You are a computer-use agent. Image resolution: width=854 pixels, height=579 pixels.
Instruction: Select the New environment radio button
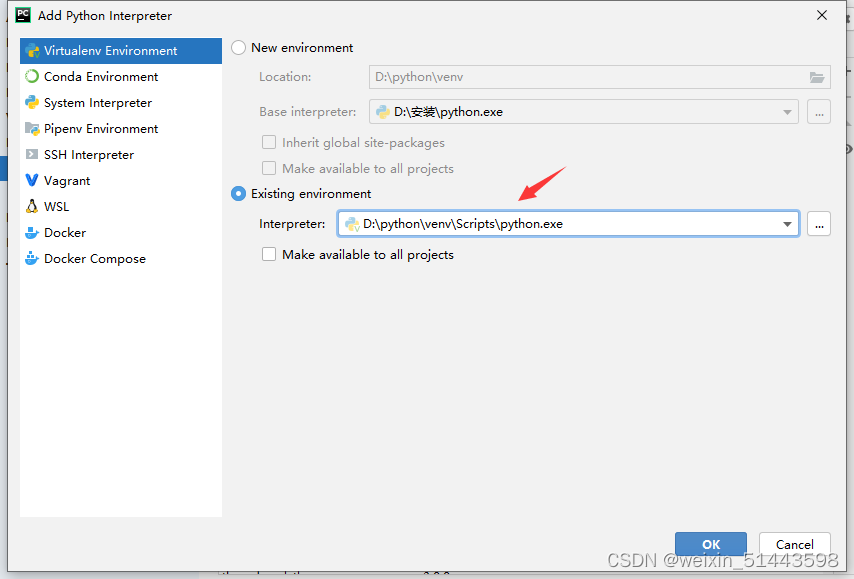239,48
